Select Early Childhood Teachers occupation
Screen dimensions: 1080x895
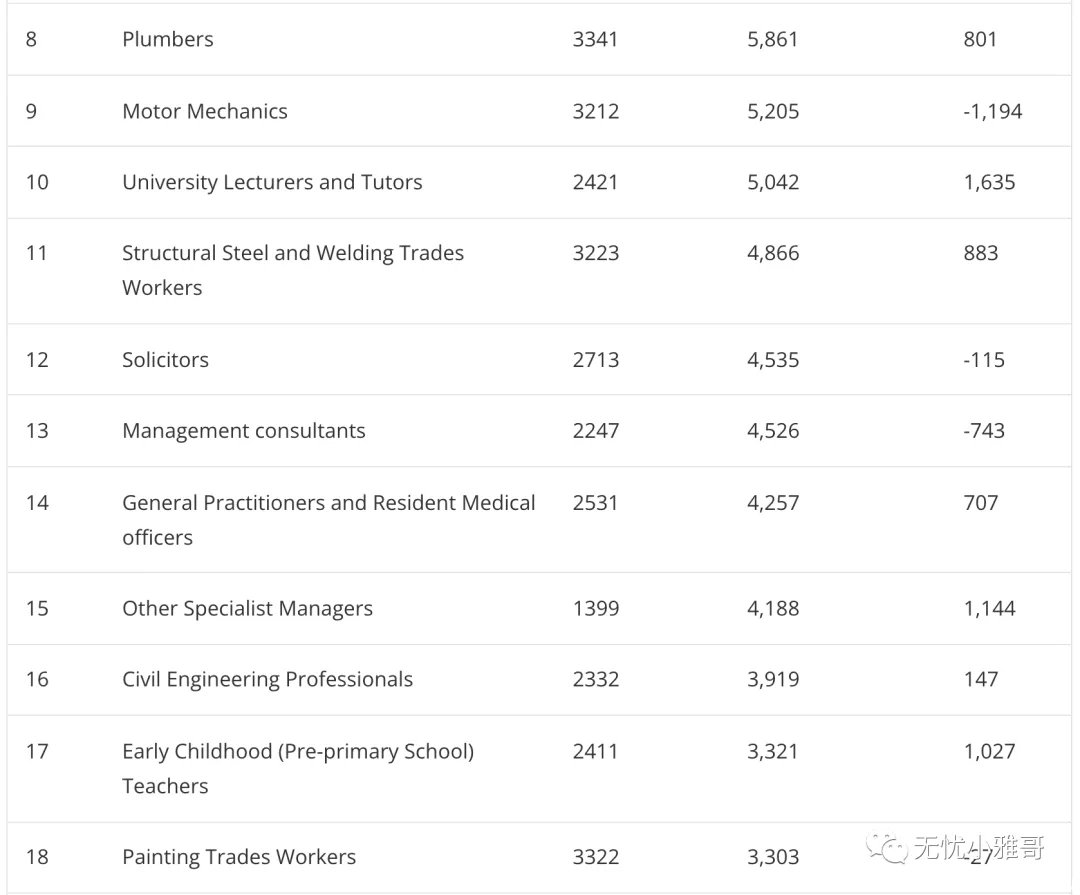(298, 769)
